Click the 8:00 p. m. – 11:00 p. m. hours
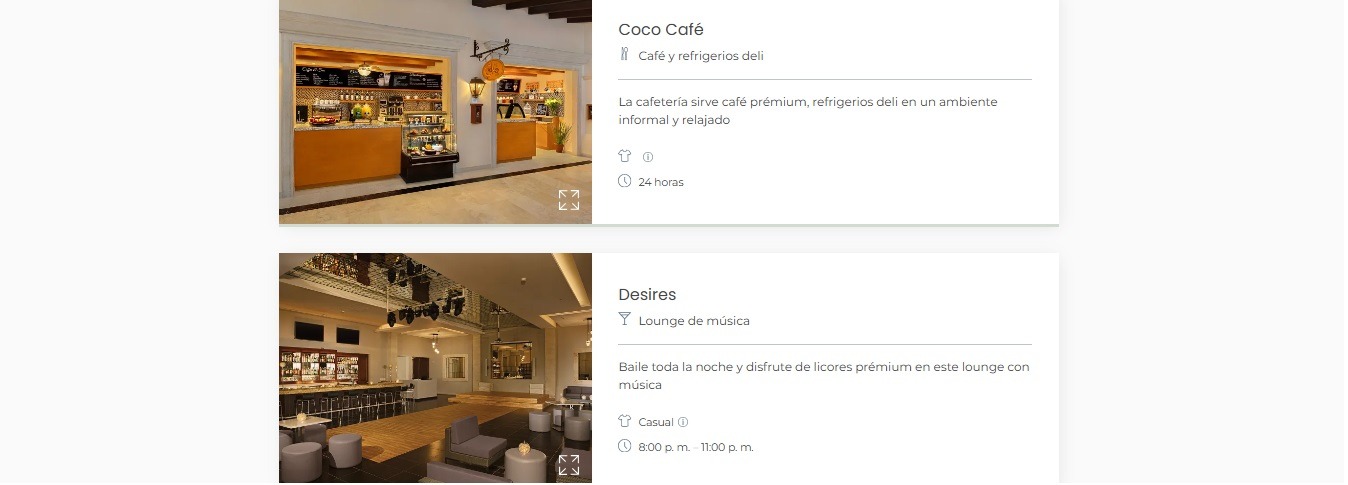This screenshot has height=485, width=1348. tap(696, 447)
